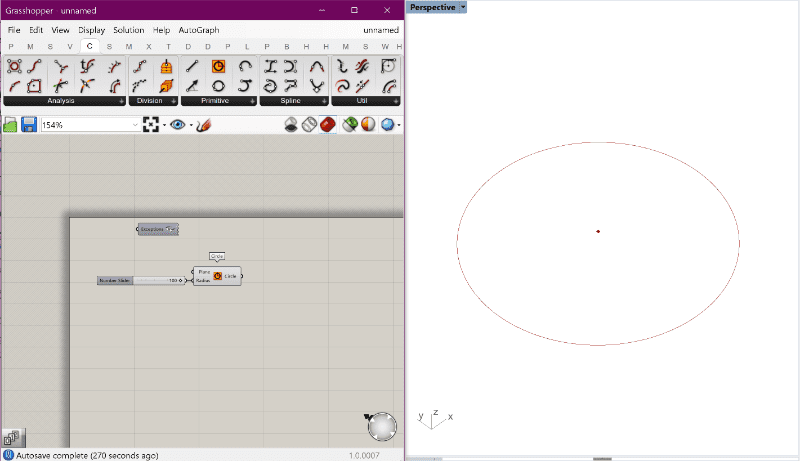800x461 pixels.
Task: Click the status bar feed icon beside Autosave message
Action: (x=8, y=455)
